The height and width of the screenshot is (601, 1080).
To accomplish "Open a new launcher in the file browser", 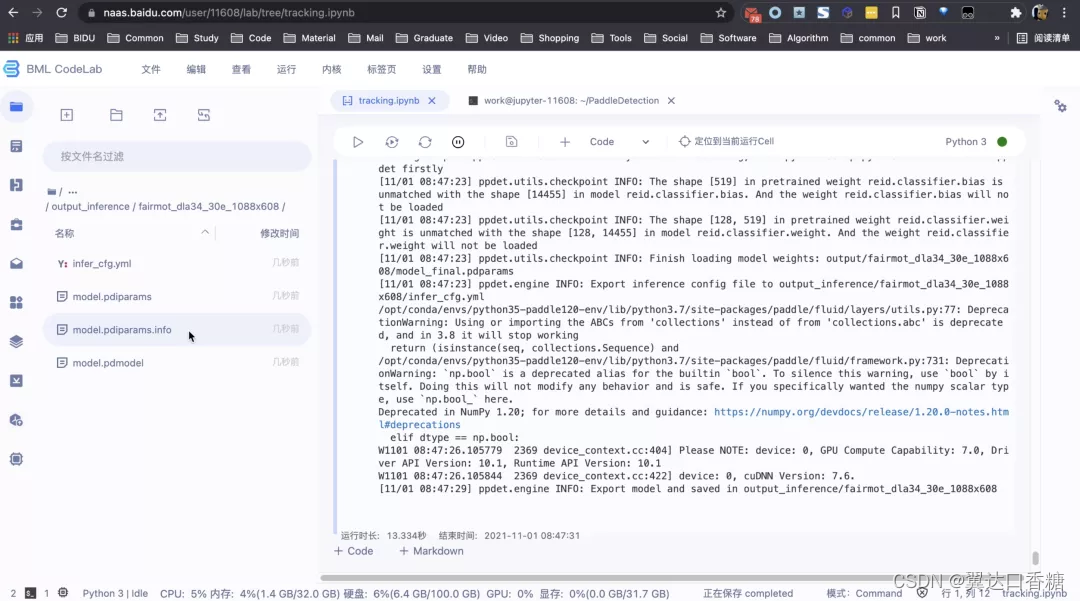I will [x=66, y=115].
